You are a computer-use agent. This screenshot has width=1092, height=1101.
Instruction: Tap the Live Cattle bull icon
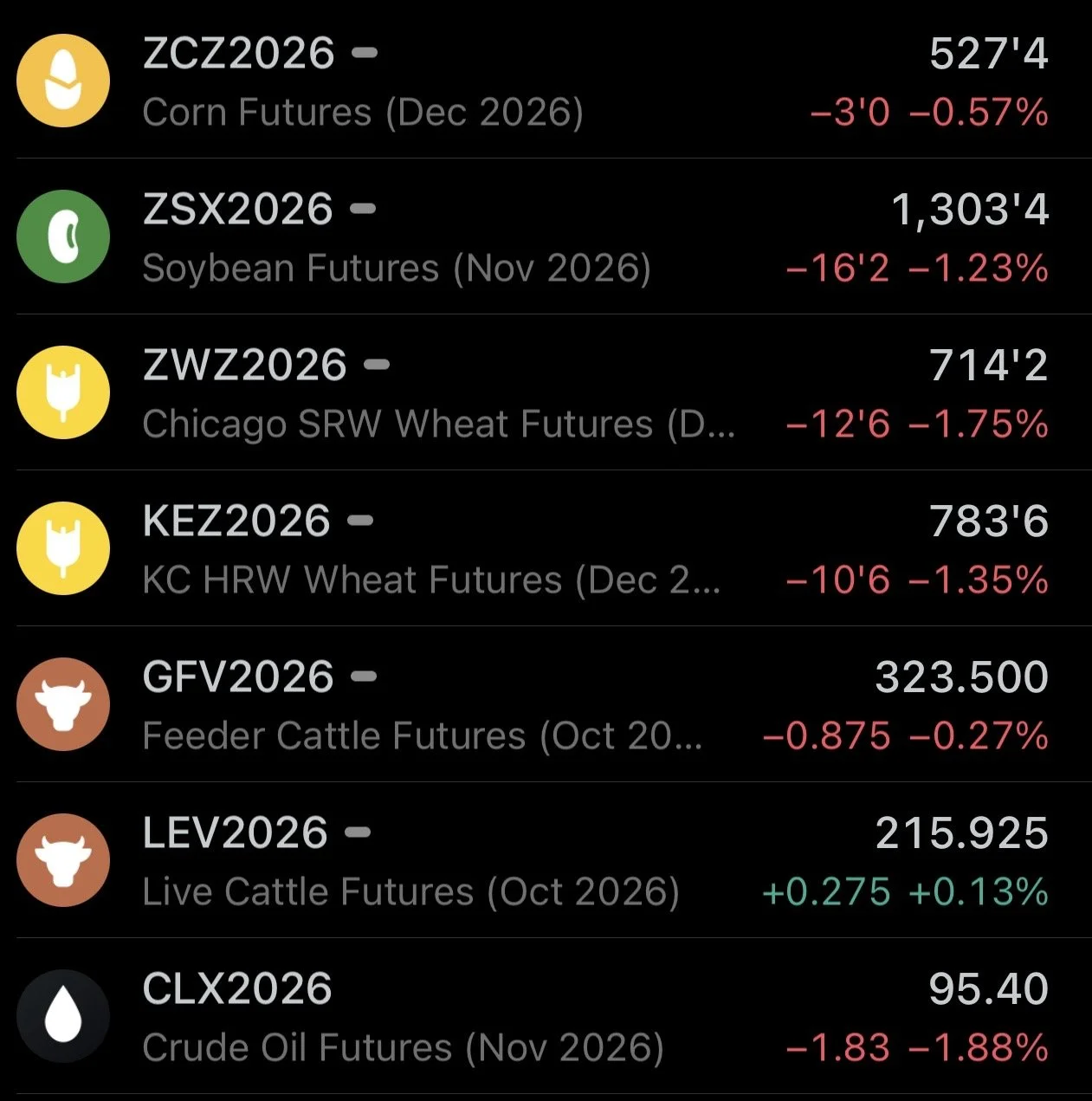[63, 860]
